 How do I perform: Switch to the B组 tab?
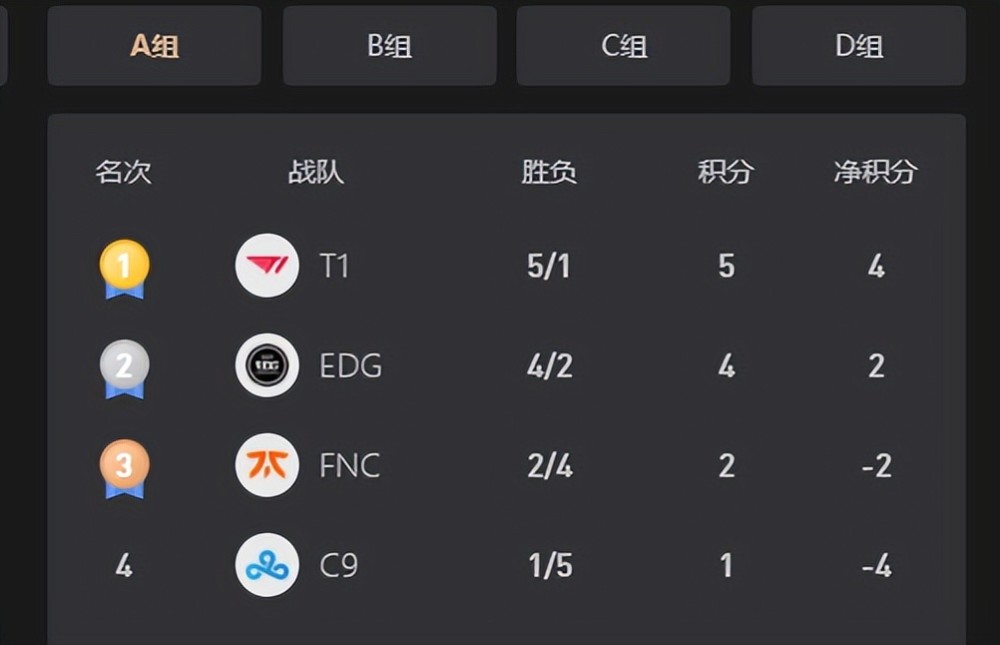[x=389, y=45]
